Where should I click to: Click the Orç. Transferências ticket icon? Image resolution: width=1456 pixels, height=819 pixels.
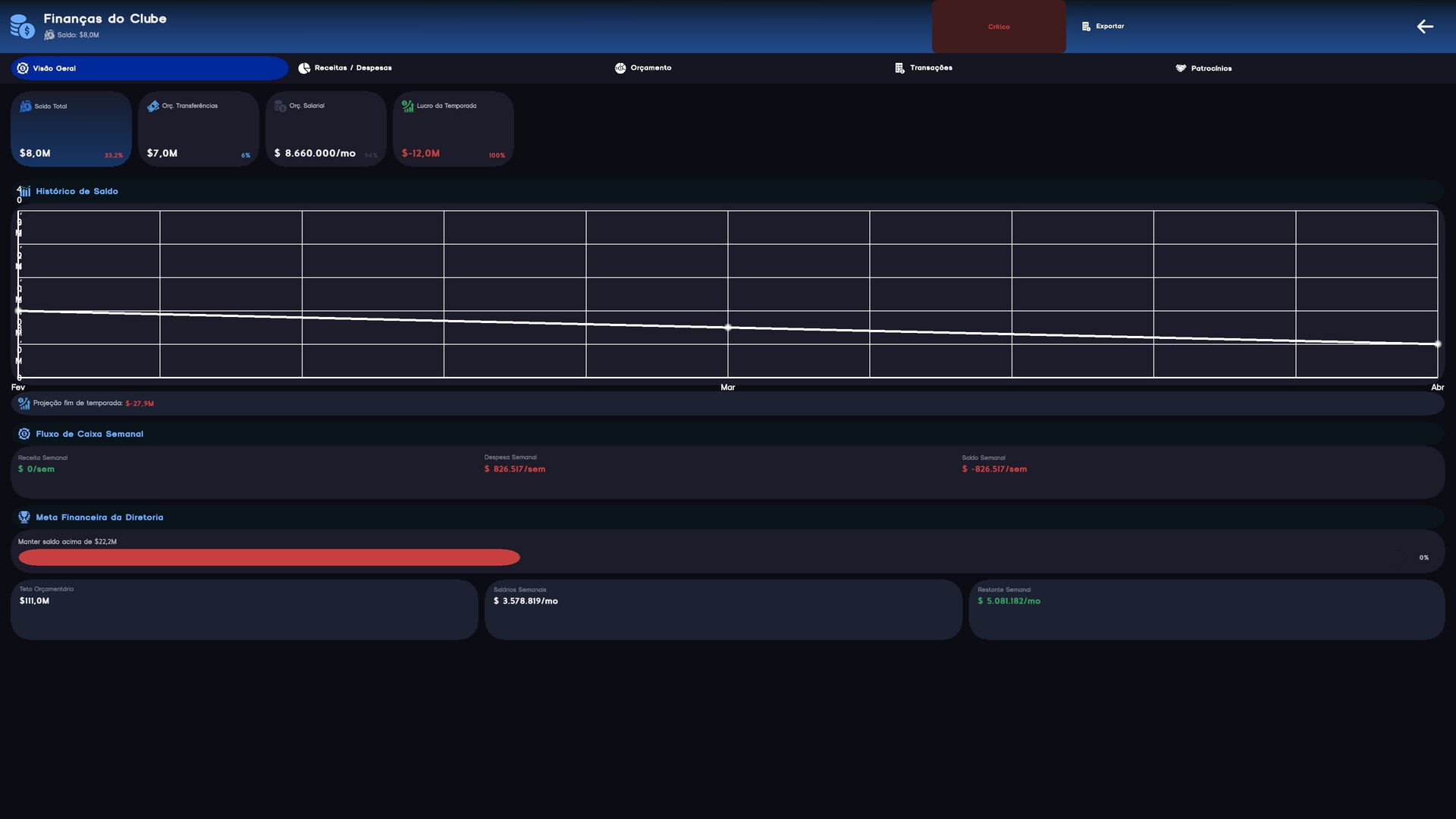click(x=153, y=106)
